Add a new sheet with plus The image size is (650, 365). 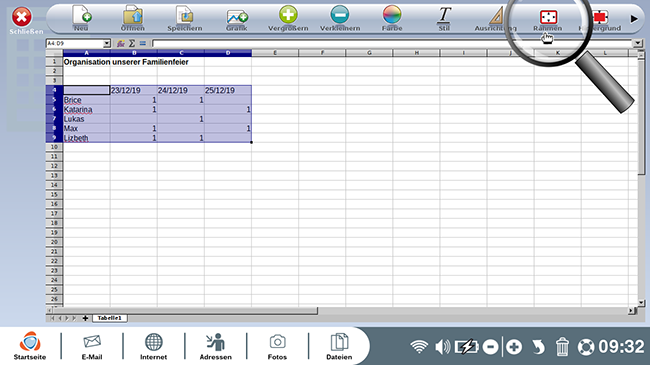[85, 318]
